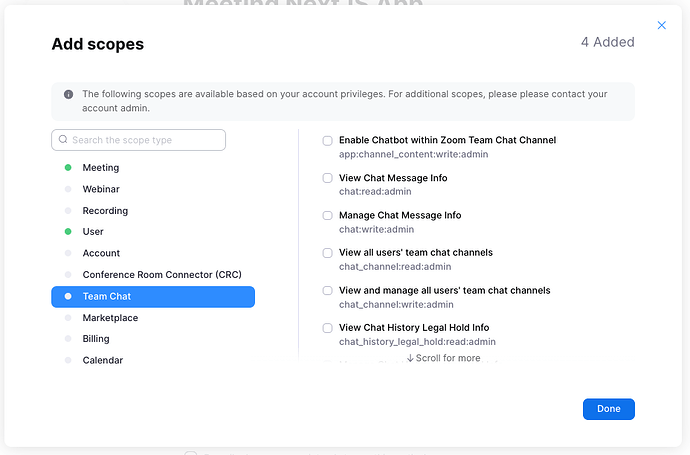Click the info icon in the notice banner

tap(68, 94)
